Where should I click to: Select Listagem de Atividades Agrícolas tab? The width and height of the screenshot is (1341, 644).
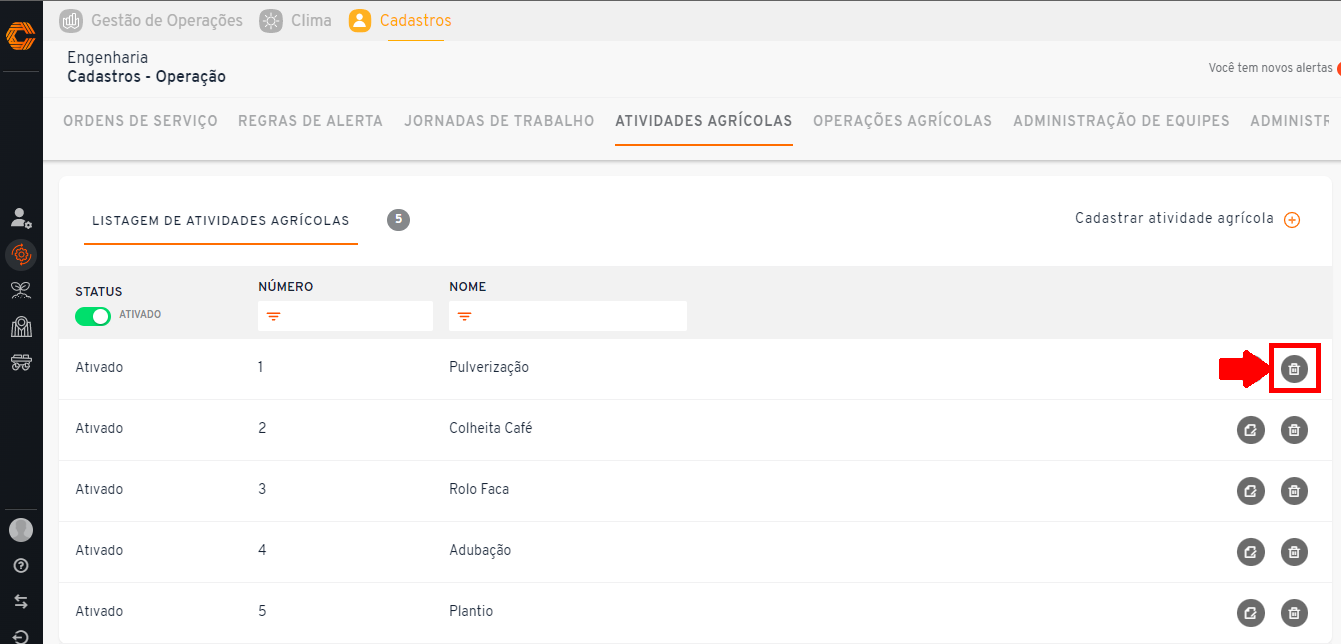(221, 220)
